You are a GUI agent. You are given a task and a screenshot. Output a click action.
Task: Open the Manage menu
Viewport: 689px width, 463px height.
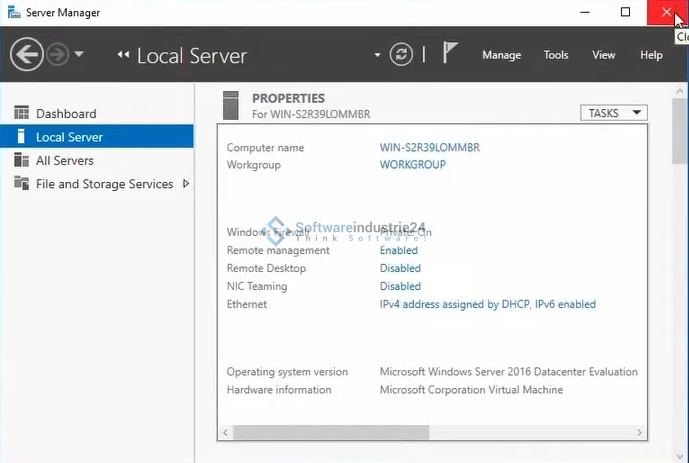501,55
